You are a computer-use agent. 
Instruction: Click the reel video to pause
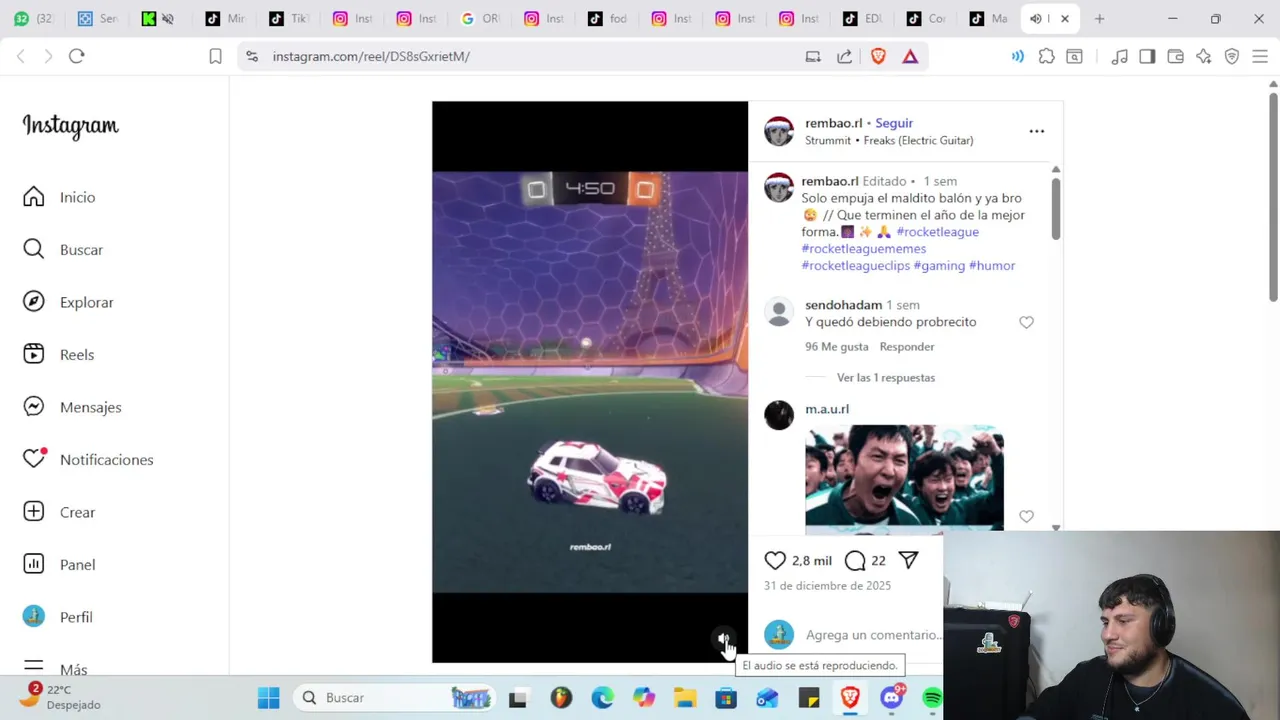590,382
